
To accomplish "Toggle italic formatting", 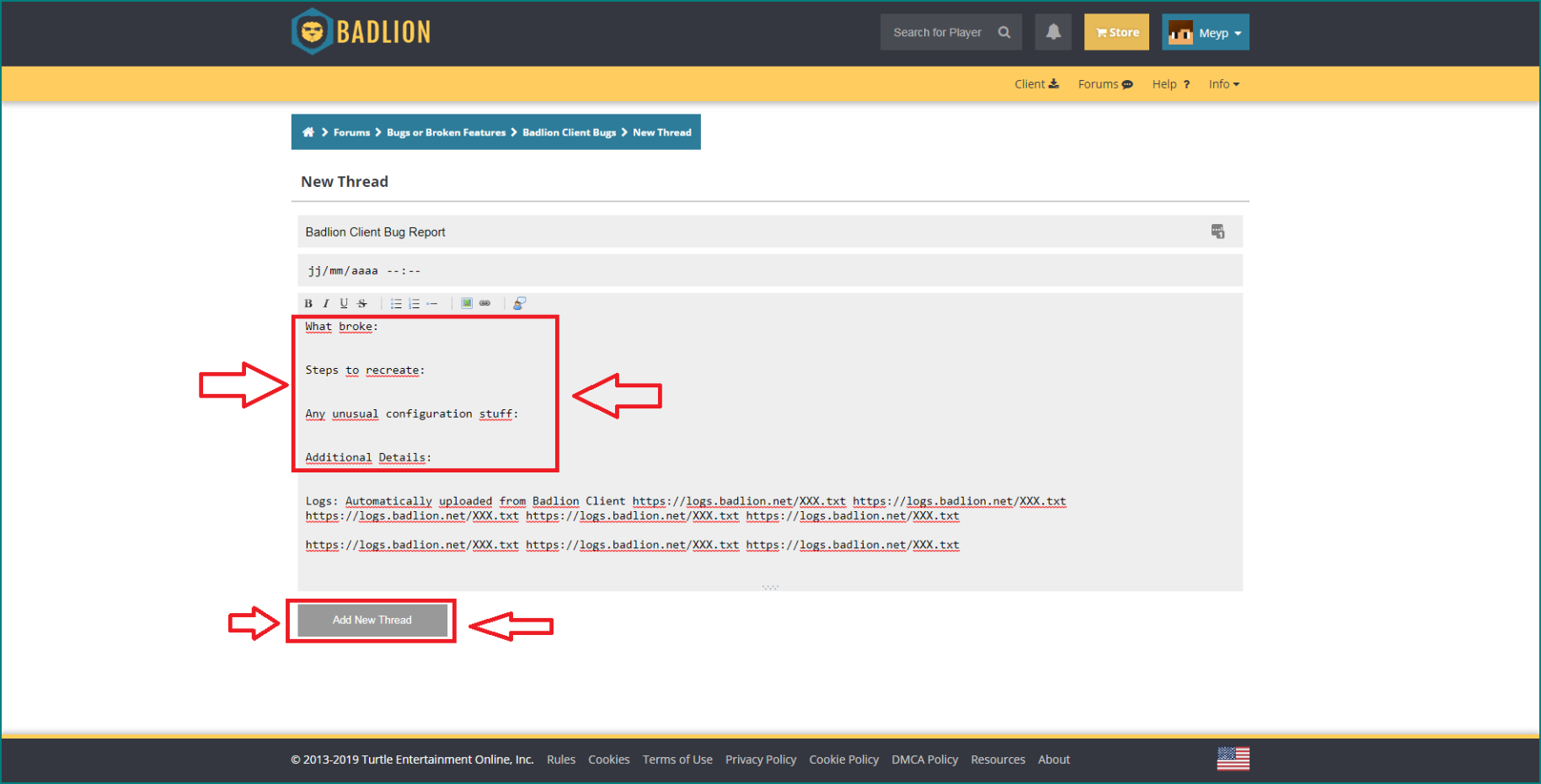I will [326, 303].
